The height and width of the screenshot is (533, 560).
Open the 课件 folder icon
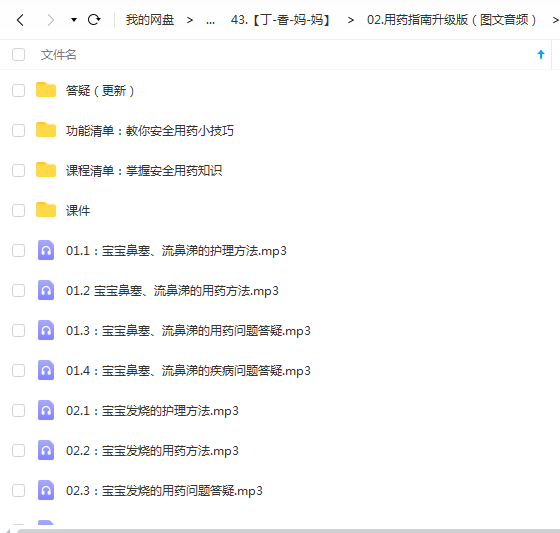[46, 210]
